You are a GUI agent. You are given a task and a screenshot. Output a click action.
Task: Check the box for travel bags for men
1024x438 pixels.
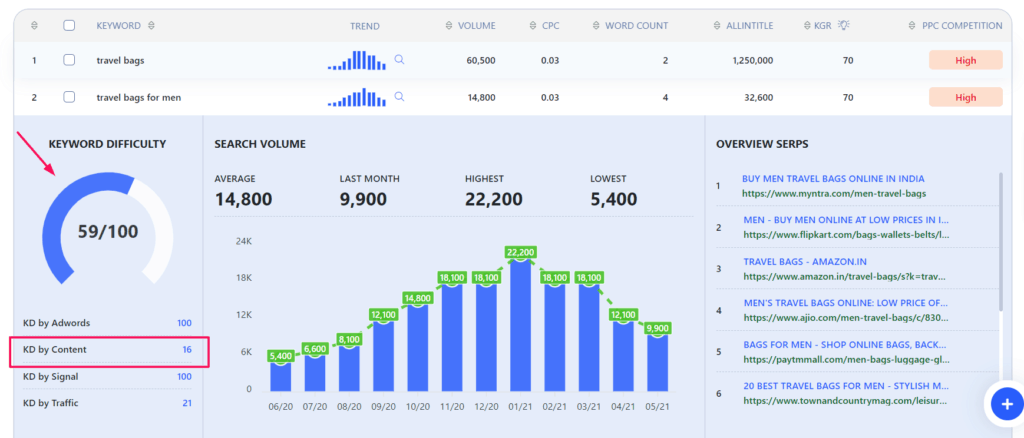pos(69,97)
